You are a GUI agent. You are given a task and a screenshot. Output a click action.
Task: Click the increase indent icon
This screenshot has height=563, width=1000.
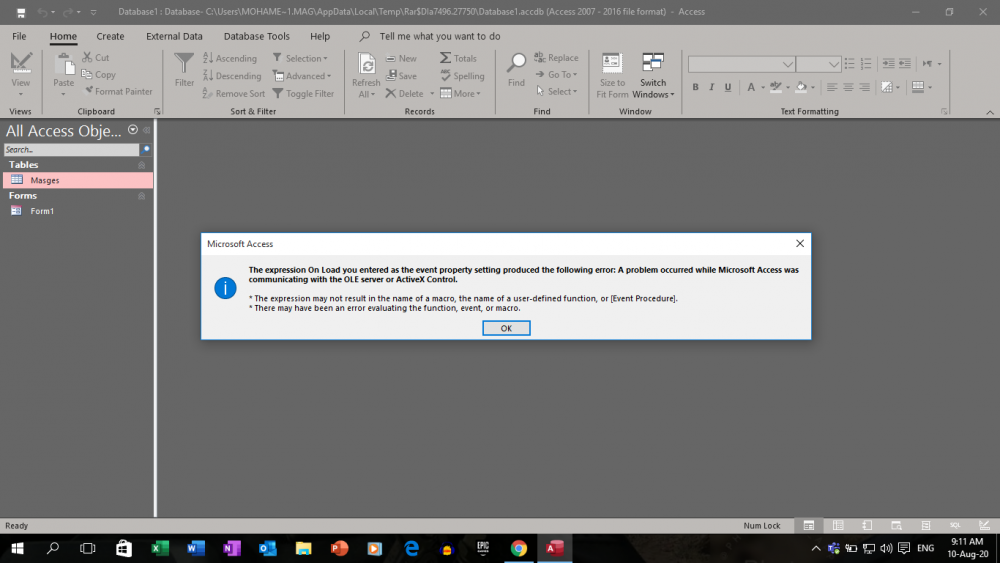[888, 63]
